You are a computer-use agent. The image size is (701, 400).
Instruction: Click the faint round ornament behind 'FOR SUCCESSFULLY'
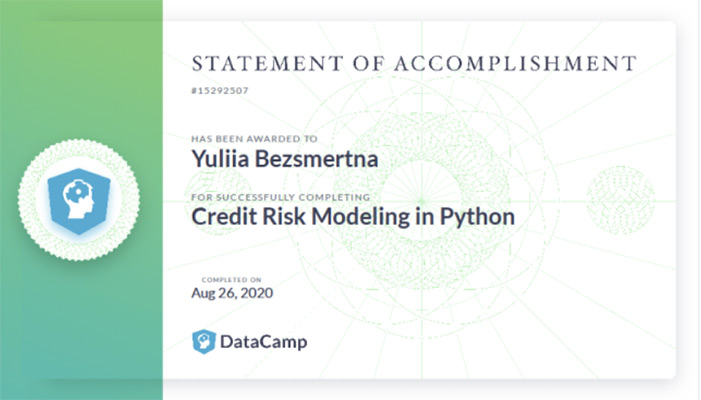pyautogui.click(x=218, y=200)
